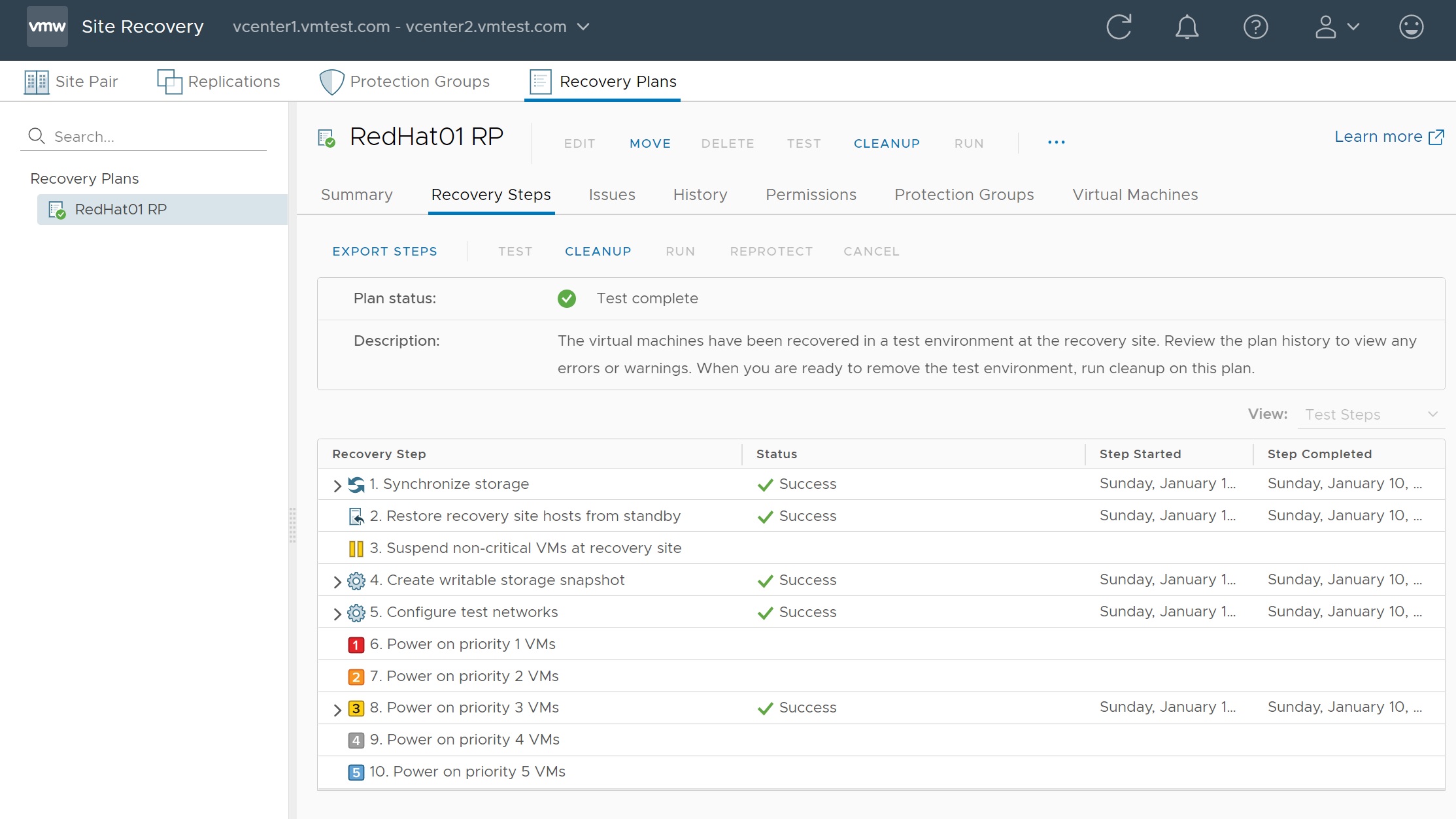The image size is (1456, 819).
Task: Click the Protection Groups shield icon
Action: tap(331, 82)
